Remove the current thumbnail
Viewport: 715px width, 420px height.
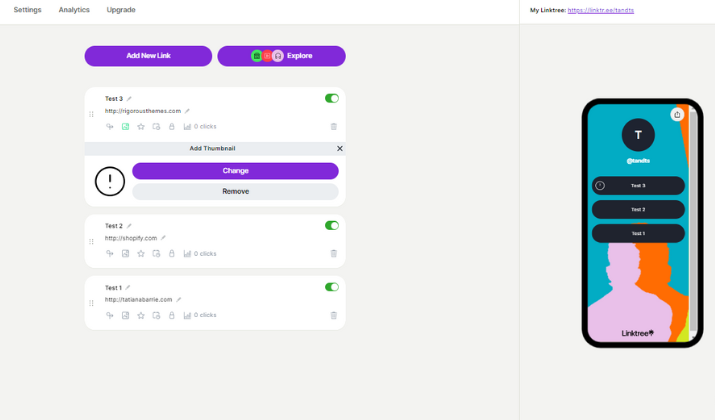235,191
